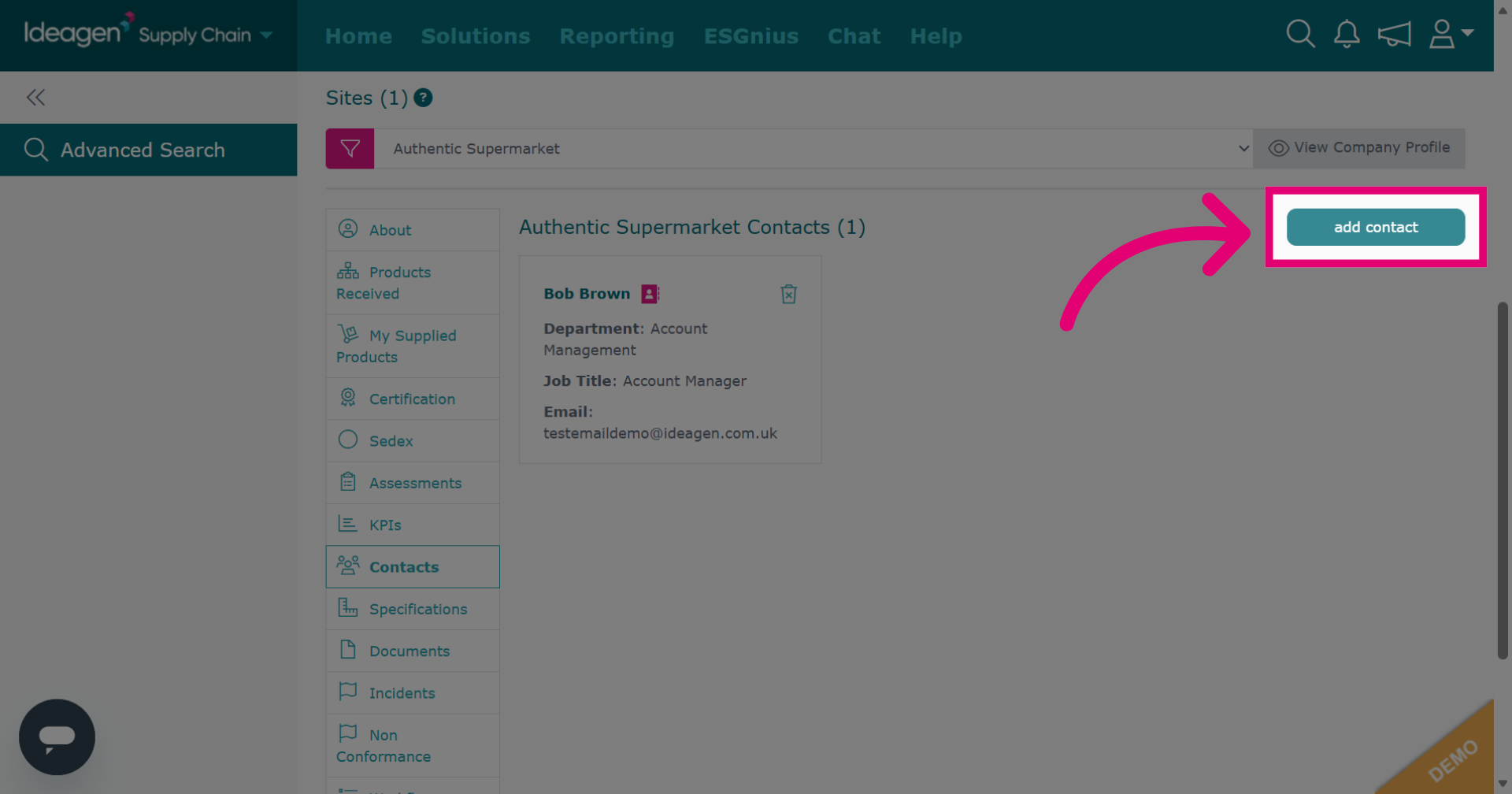This screenshot has height=794, width=1512.
Task: Open Chat menu item
Action: [854, 36]
